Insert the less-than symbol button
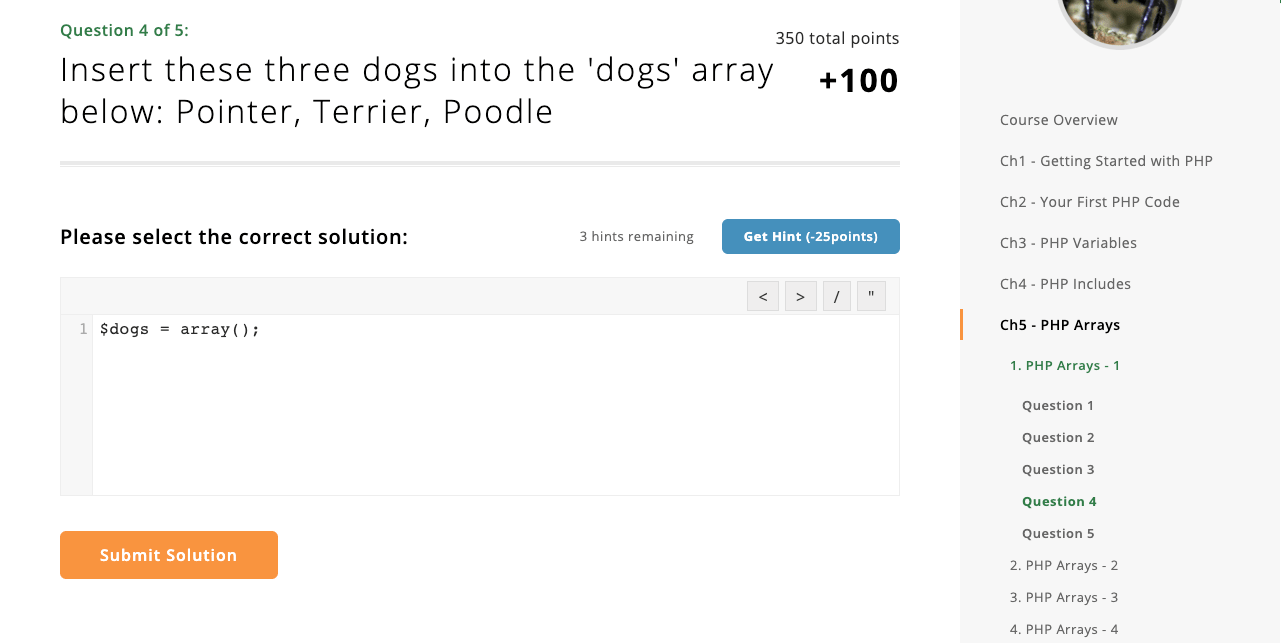Screen dimensions: 1281x643 (x=762, y=296)
